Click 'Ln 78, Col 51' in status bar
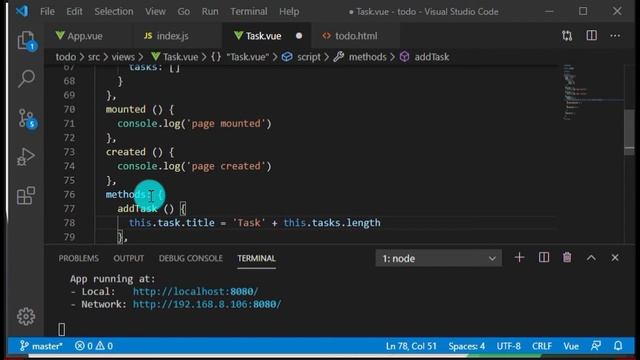 [x=411, y=346]
